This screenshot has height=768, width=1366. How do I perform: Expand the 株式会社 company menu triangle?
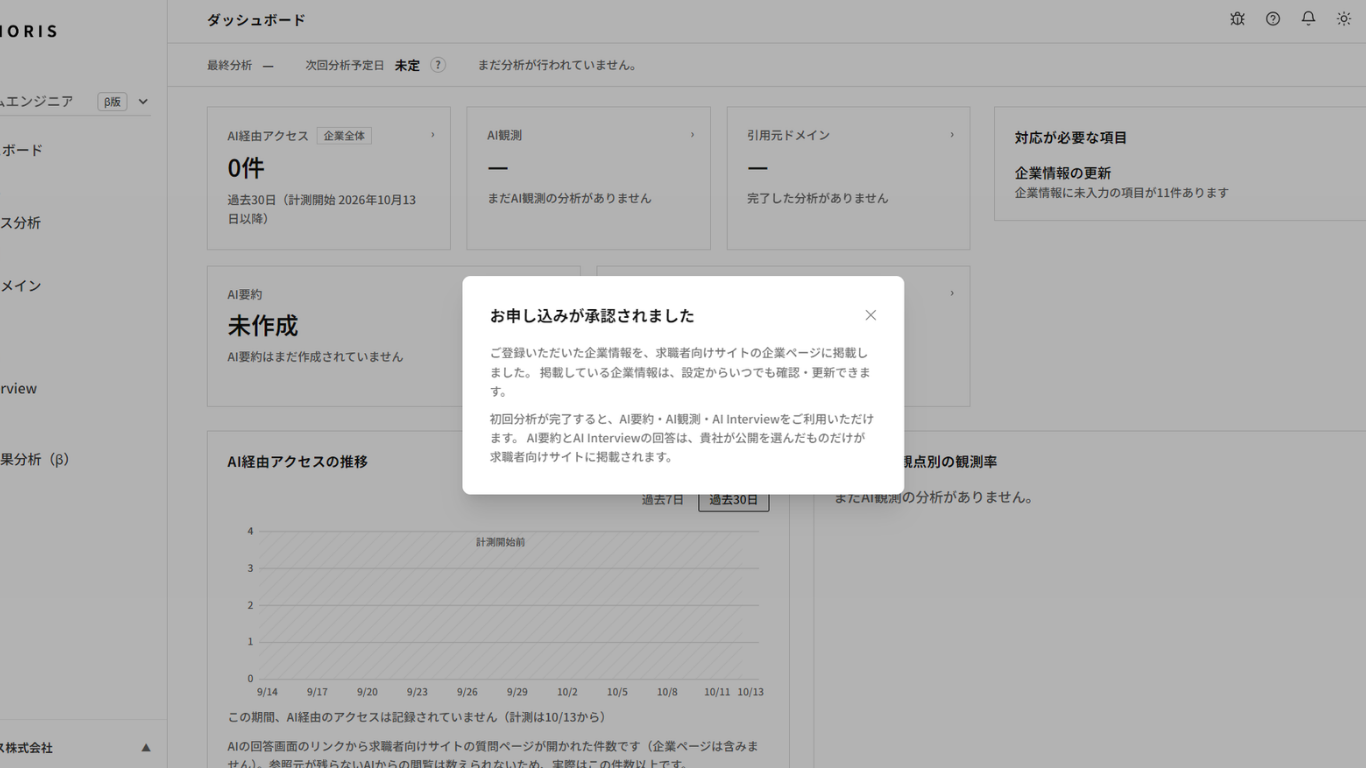pyautogui.click(x=146, y=747)
